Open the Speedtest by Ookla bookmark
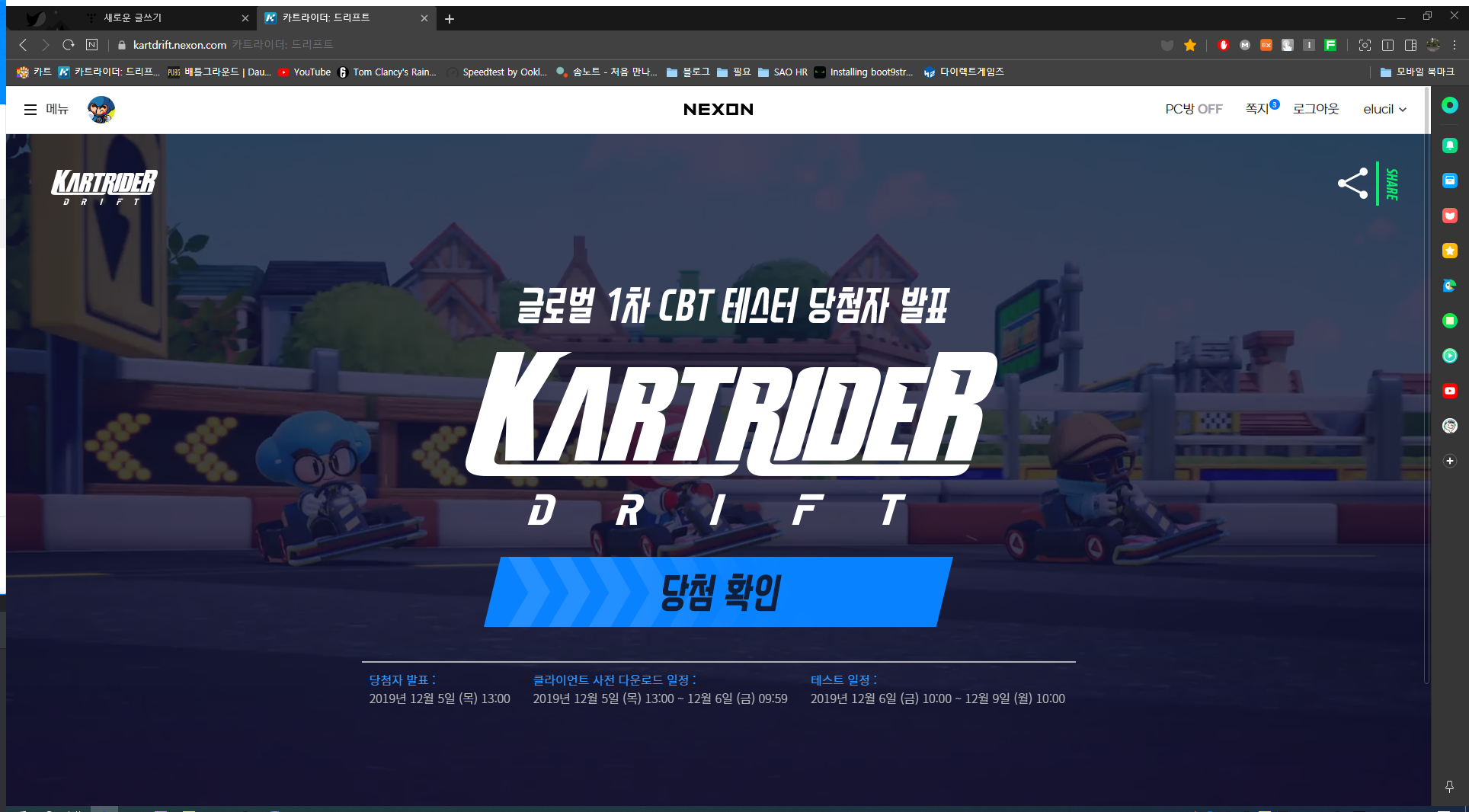 (497, 72)
